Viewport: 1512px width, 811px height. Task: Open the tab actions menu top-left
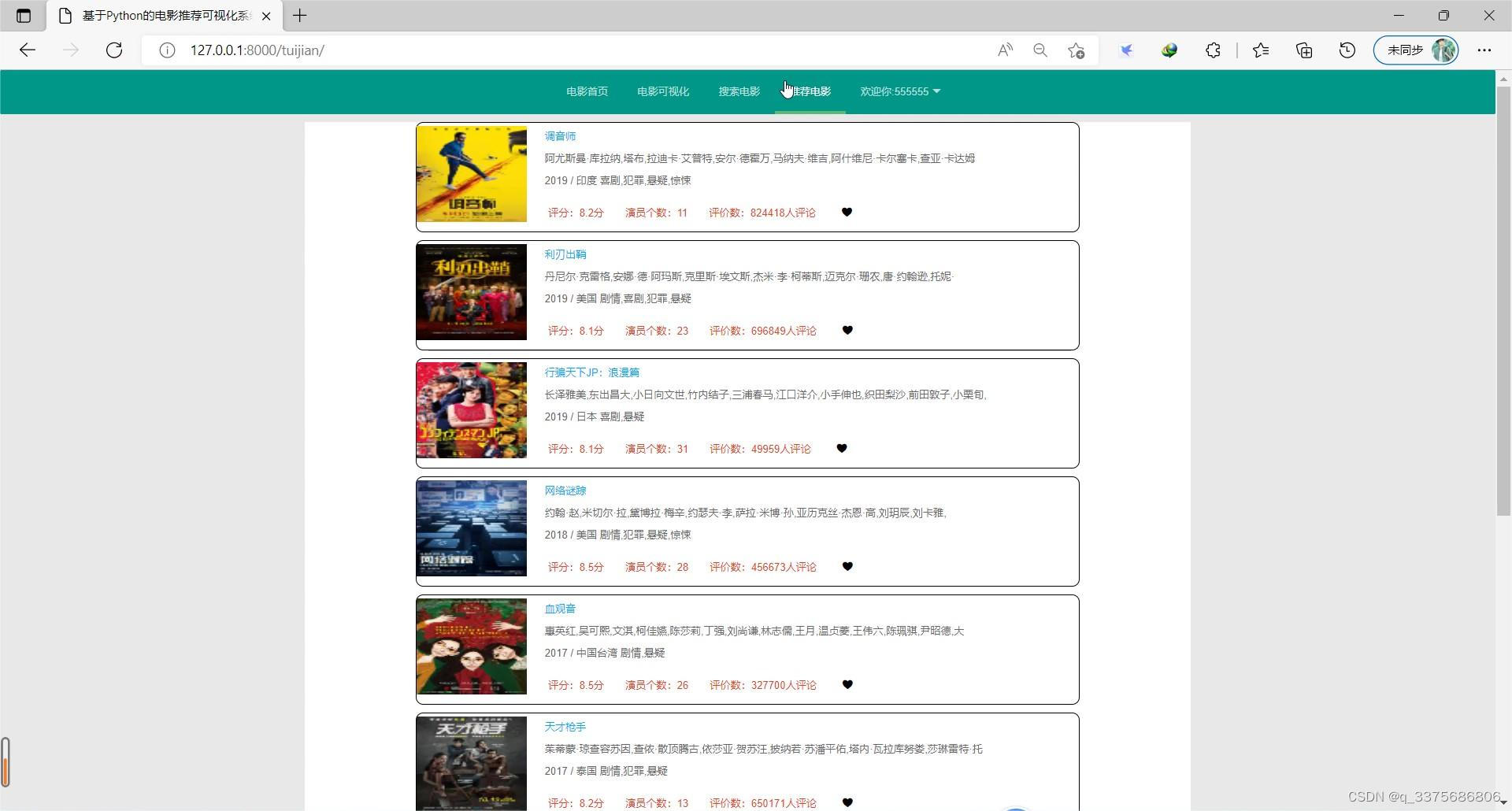[x=24, y=15]
